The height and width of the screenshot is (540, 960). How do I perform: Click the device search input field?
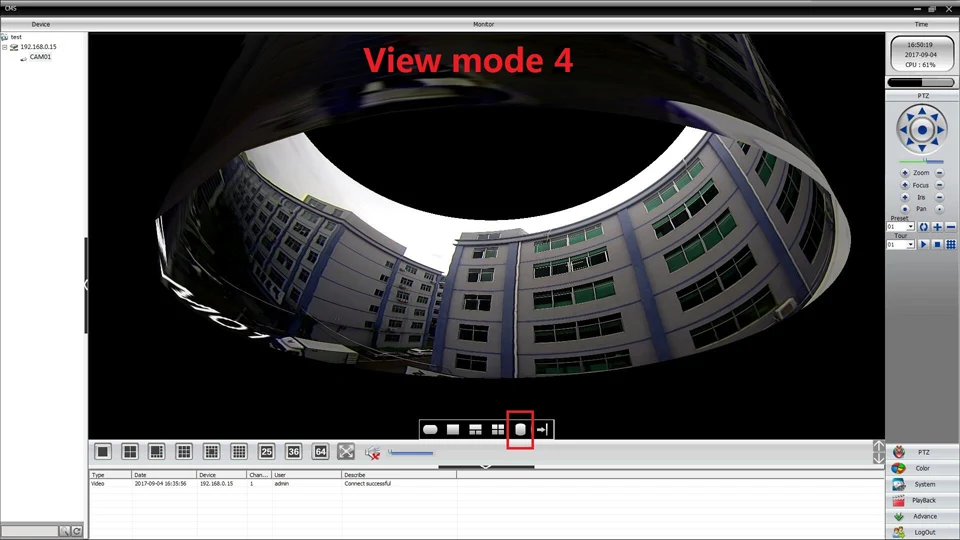29,531
